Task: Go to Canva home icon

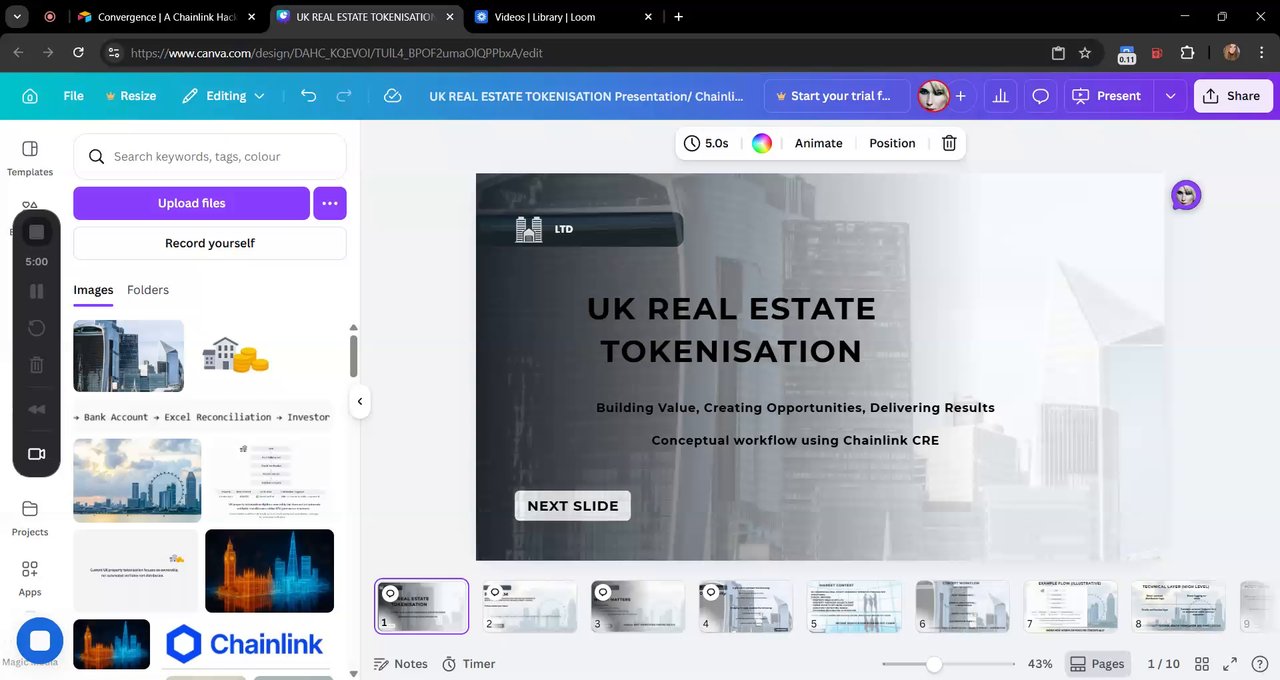Action: [30, 96]
